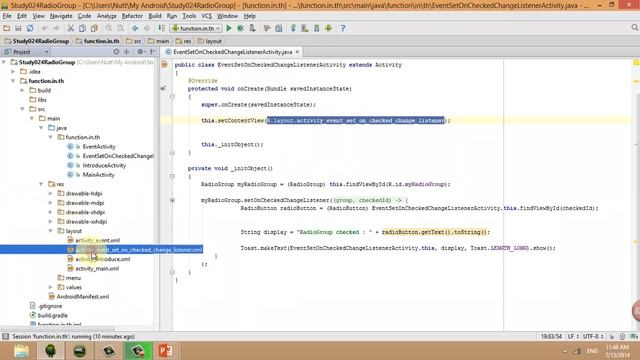Open the File menu
This screenshot has height=360, width=640.
tap(7, 16)
